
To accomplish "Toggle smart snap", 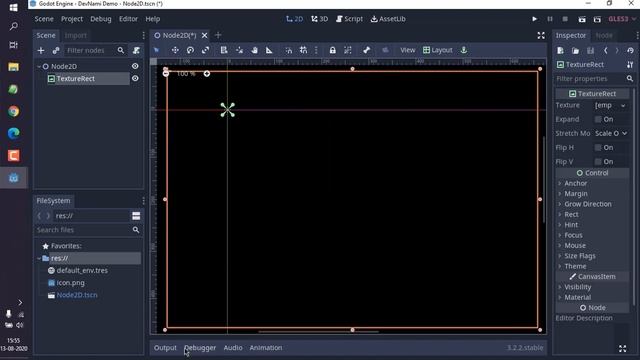I will coord(289,50).
